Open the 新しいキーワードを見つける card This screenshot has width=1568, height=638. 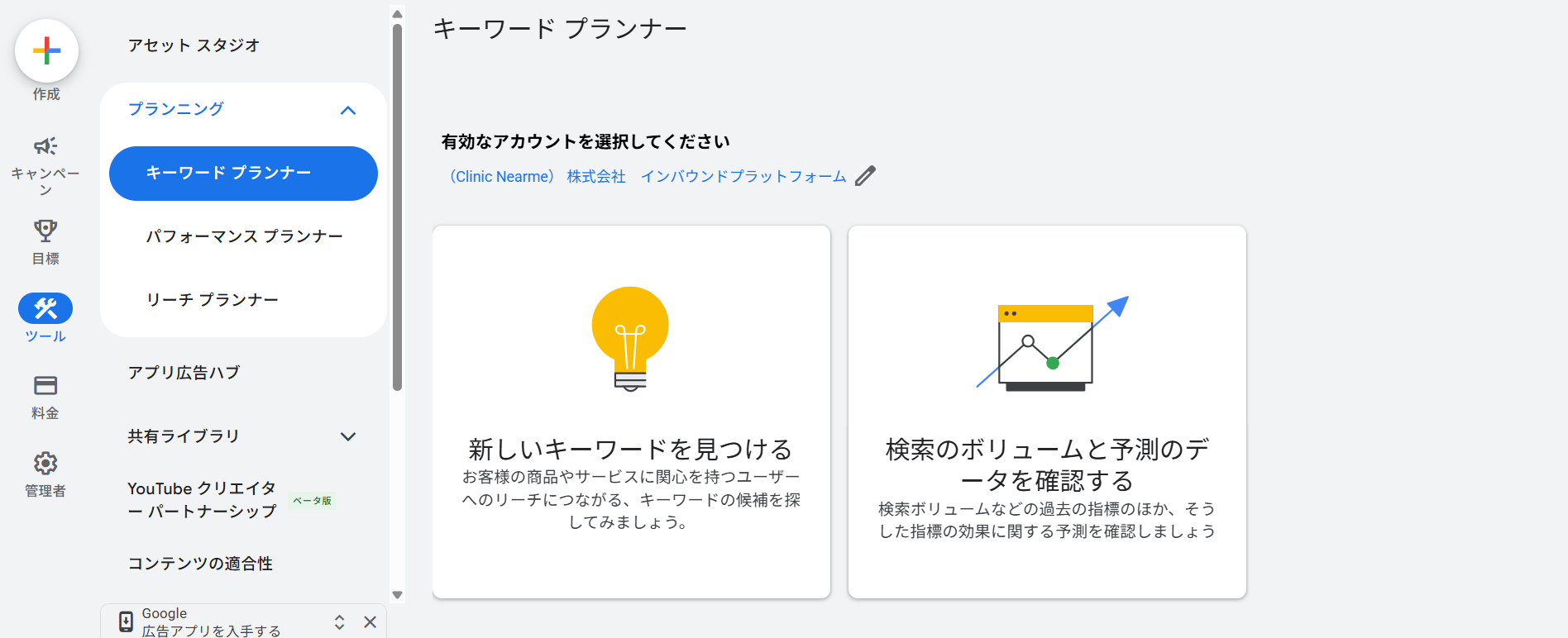coord(631,412)
